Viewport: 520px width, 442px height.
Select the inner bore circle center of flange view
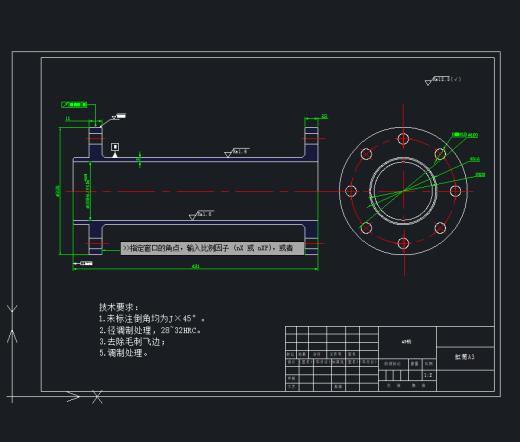(x=404, y=191)
